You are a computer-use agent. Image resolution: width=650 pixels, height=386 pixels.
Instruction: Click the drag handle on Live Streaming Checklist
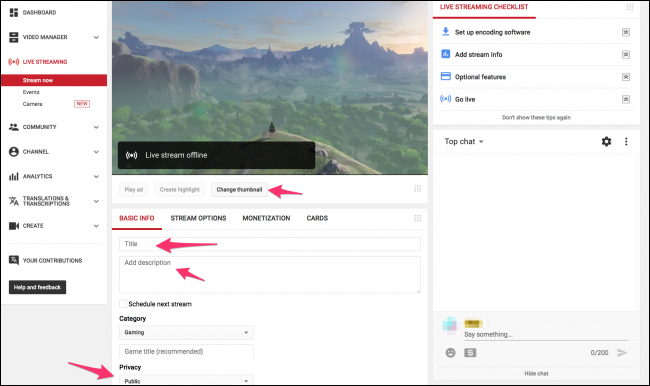click(x=630, y=7)
